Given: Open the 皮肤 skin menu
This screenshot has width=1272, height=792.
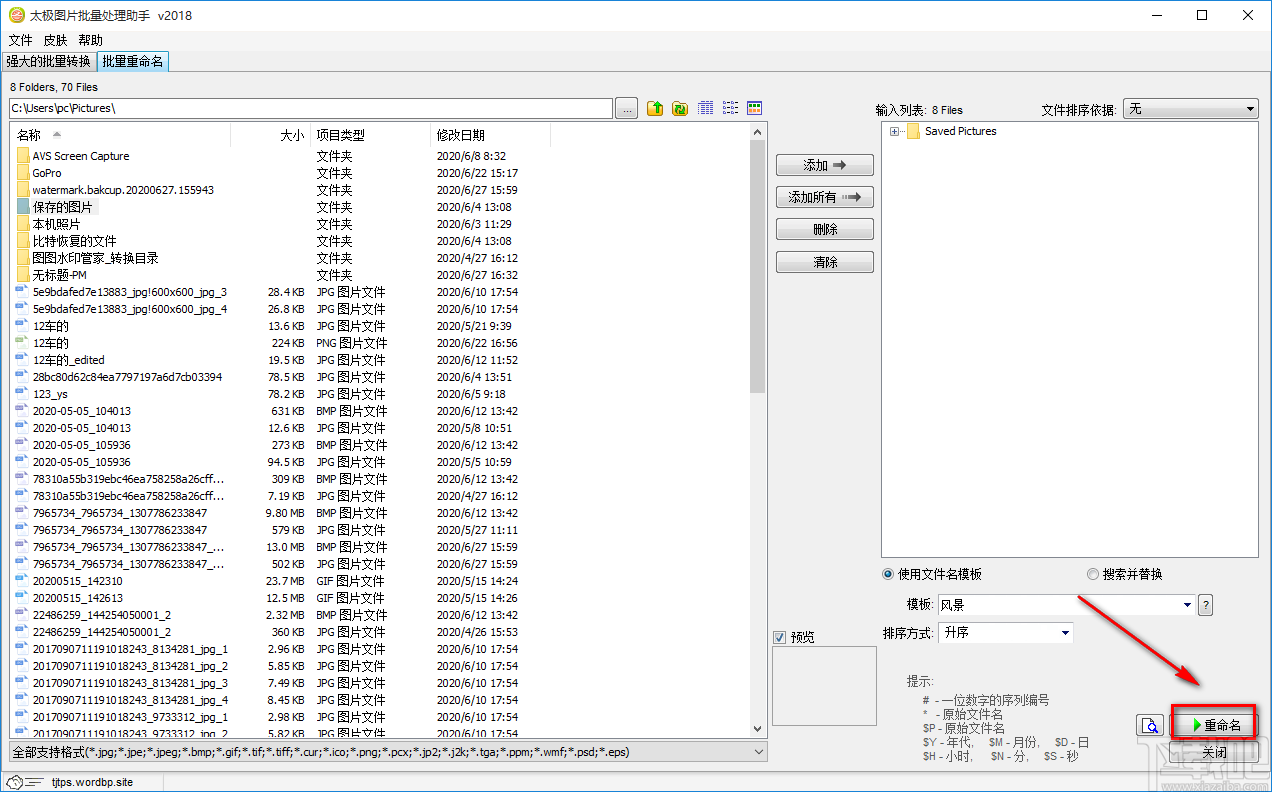Looking at the screenshot, I should pyautogui.click(x=55, y=40).
